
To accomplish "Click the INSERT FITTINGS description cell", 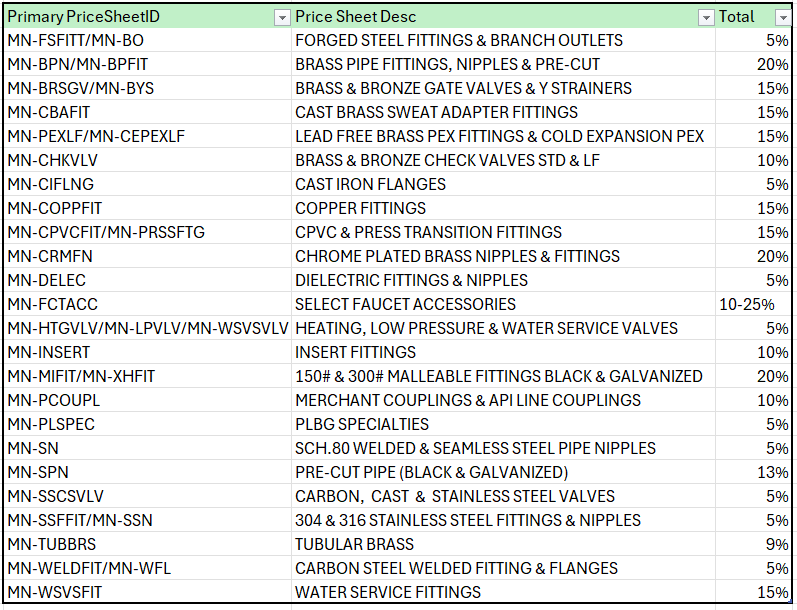I will 356,352.
